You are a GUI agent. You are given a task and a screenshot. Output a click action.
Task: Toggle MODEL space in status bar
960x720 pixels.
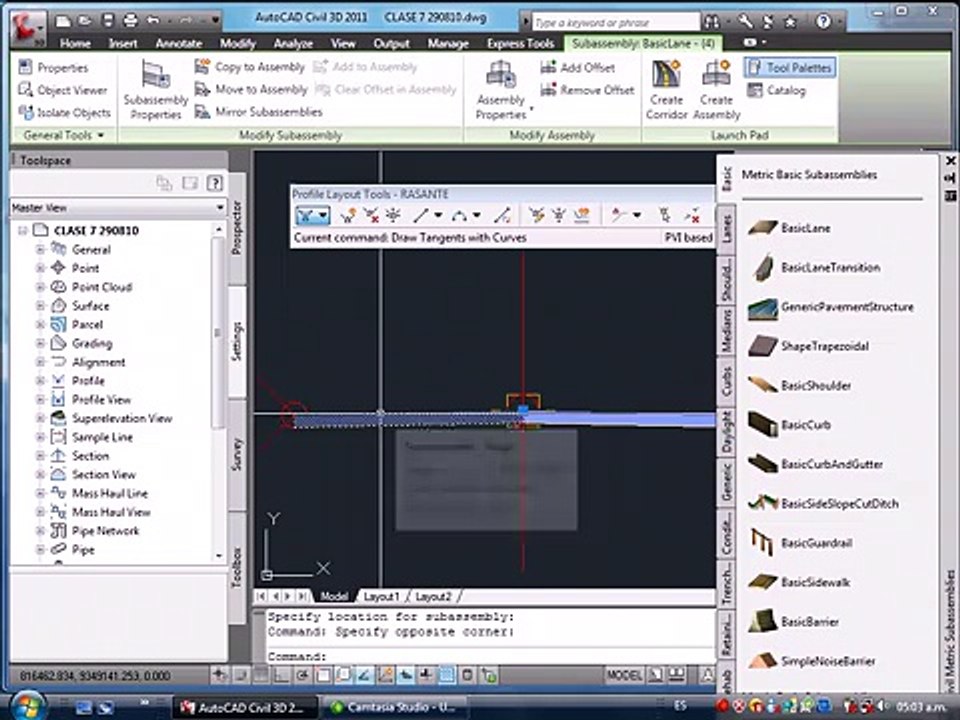(x=624, y=675)
